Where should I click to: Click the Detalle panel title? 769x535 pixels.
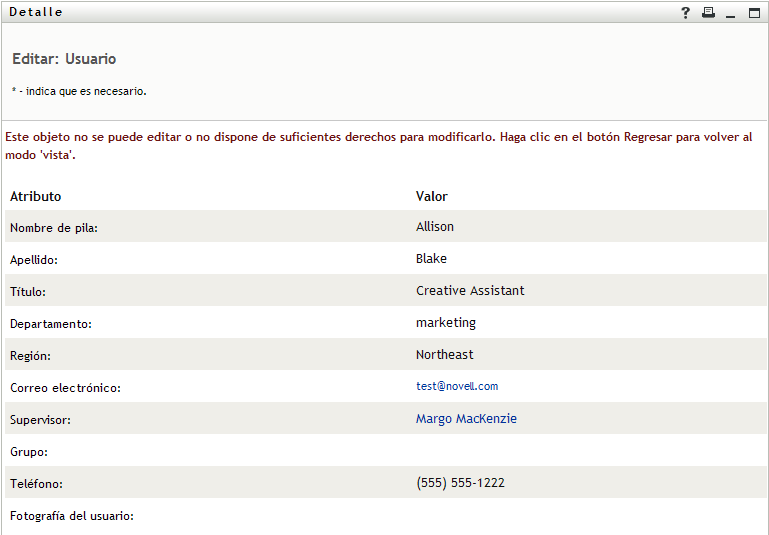coord(36,12)
